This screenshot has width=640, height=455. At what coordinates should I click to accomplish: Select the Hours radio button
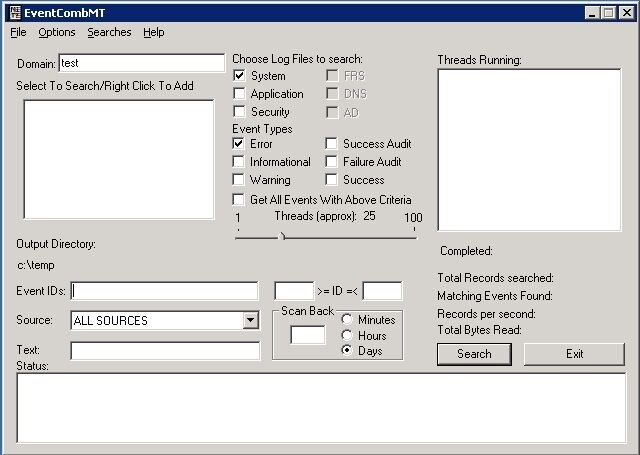(347, 335)
